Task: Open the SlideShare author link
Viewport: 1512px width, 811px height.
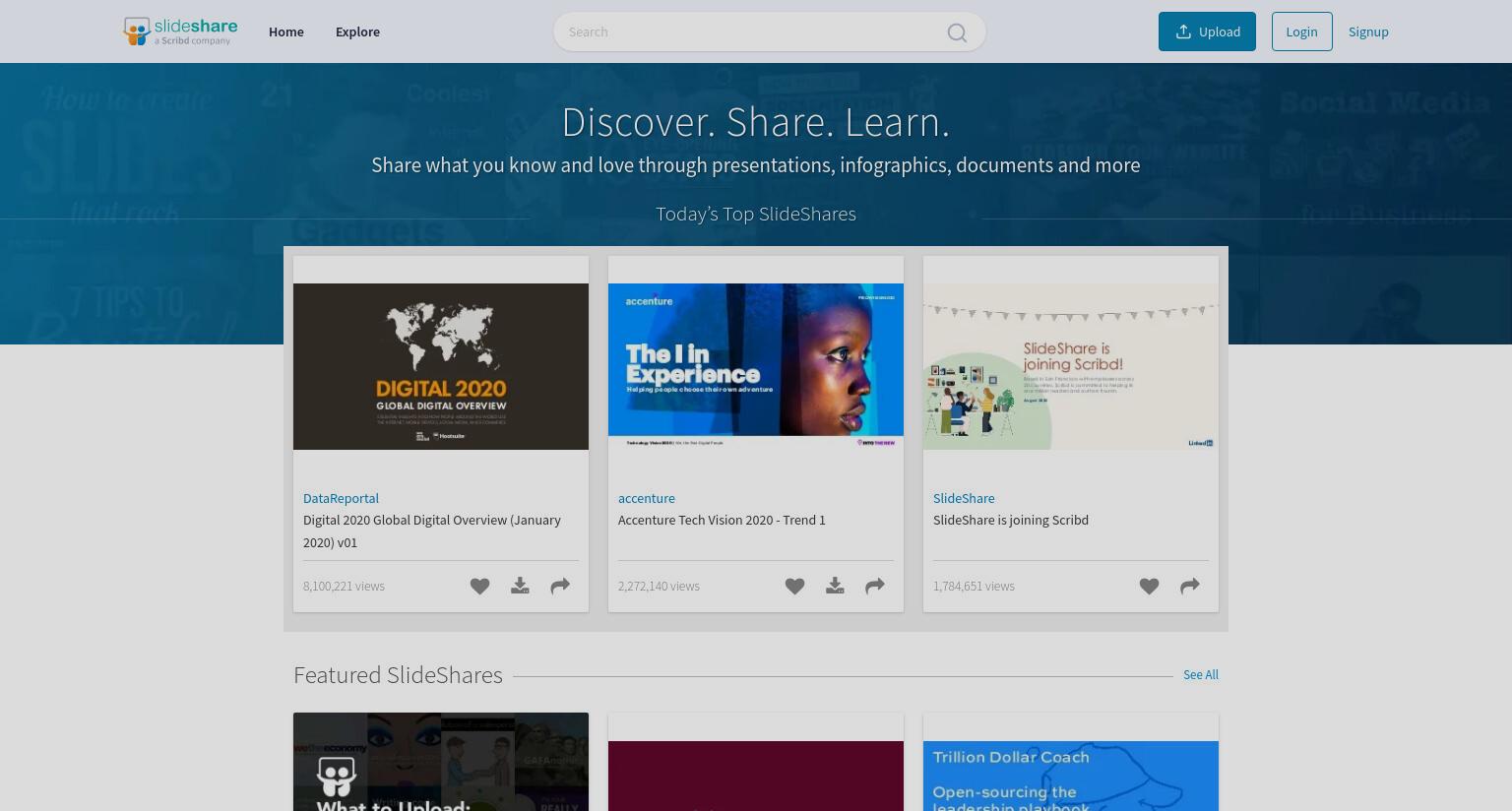Action: [x=964, y=498]
